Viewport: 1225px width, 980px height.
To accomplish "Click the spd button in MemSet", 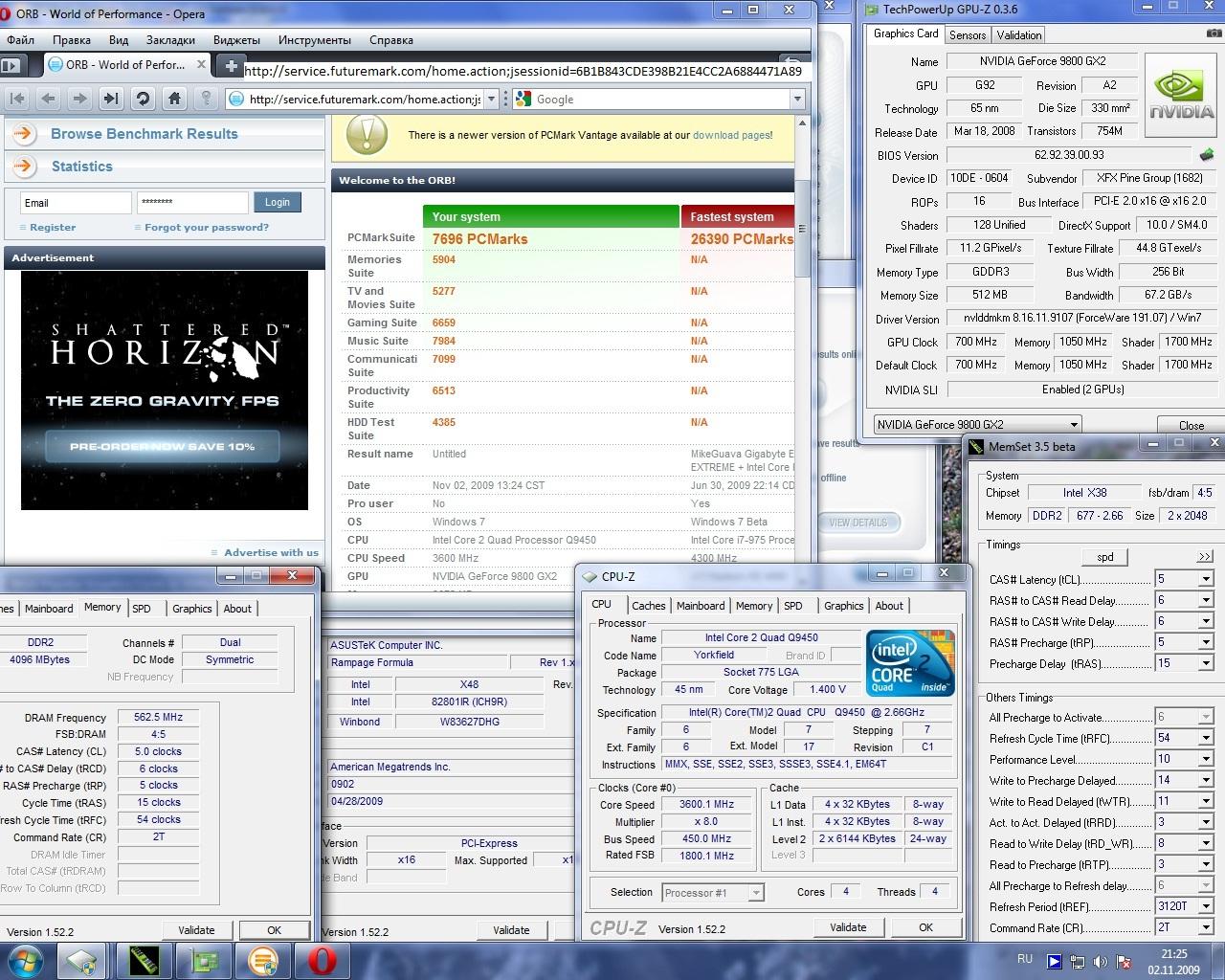I will coord(1104,557).
